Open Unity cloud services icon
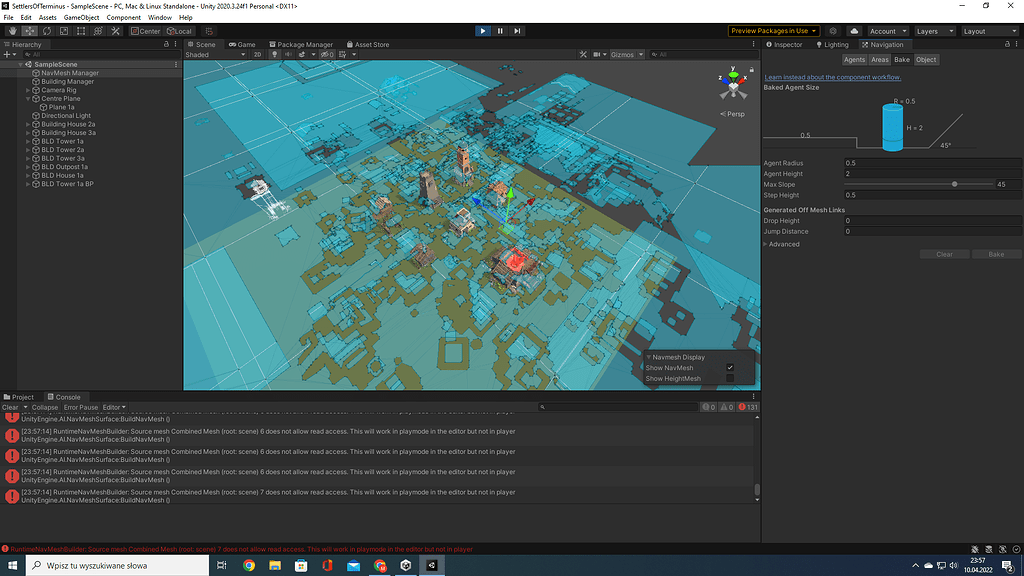 pos(854,31)
